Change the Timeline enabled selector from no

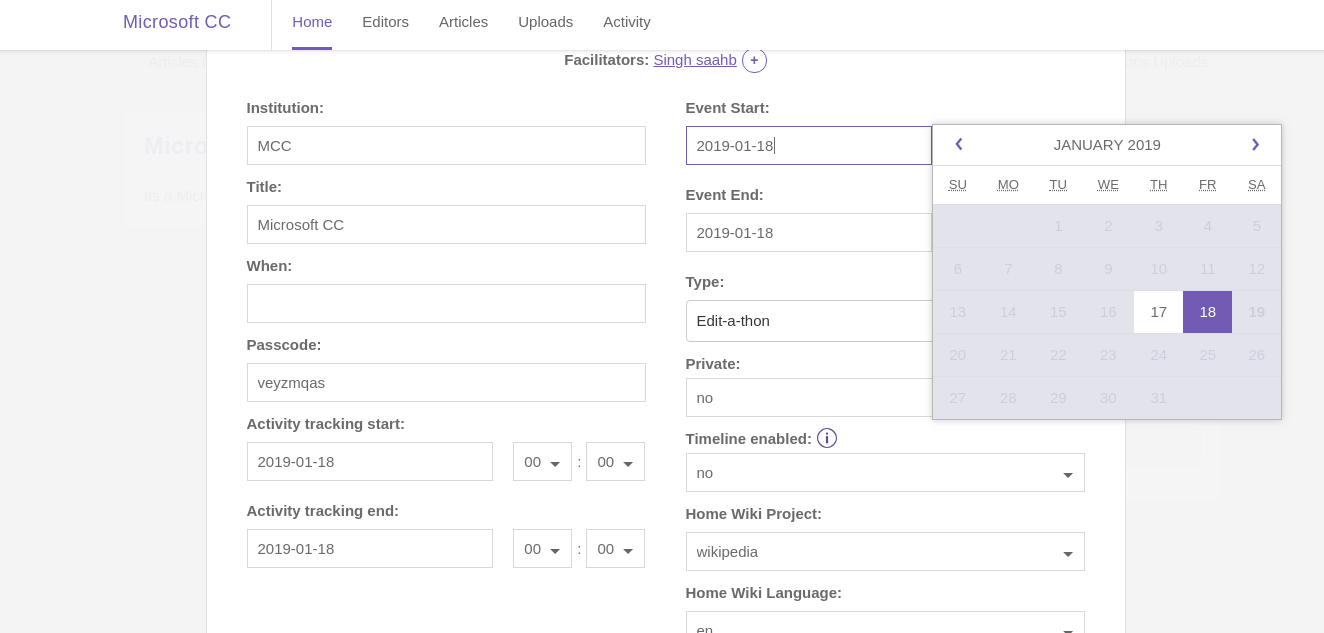(885, 473)
